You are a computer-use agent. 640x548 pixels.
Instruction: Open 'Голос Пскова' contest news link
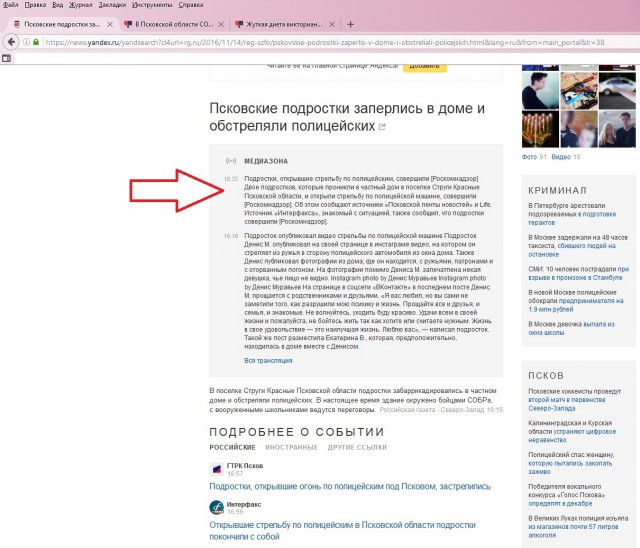[567, 495]
